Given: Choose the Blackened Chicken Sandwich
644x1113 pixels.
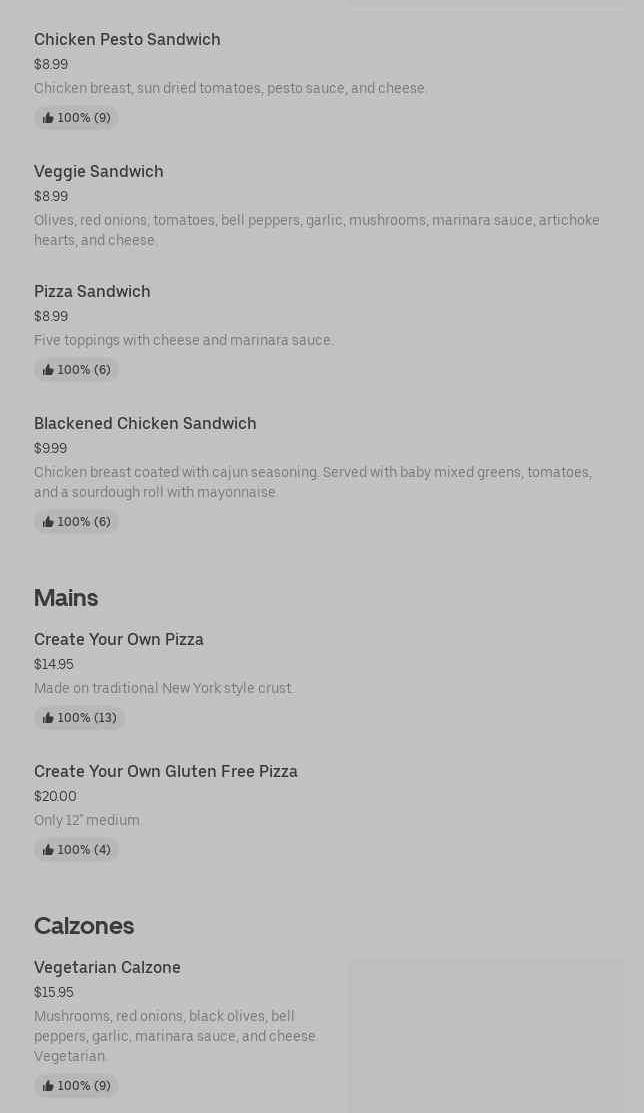Looking at the screenshot, I should [145, 423].
